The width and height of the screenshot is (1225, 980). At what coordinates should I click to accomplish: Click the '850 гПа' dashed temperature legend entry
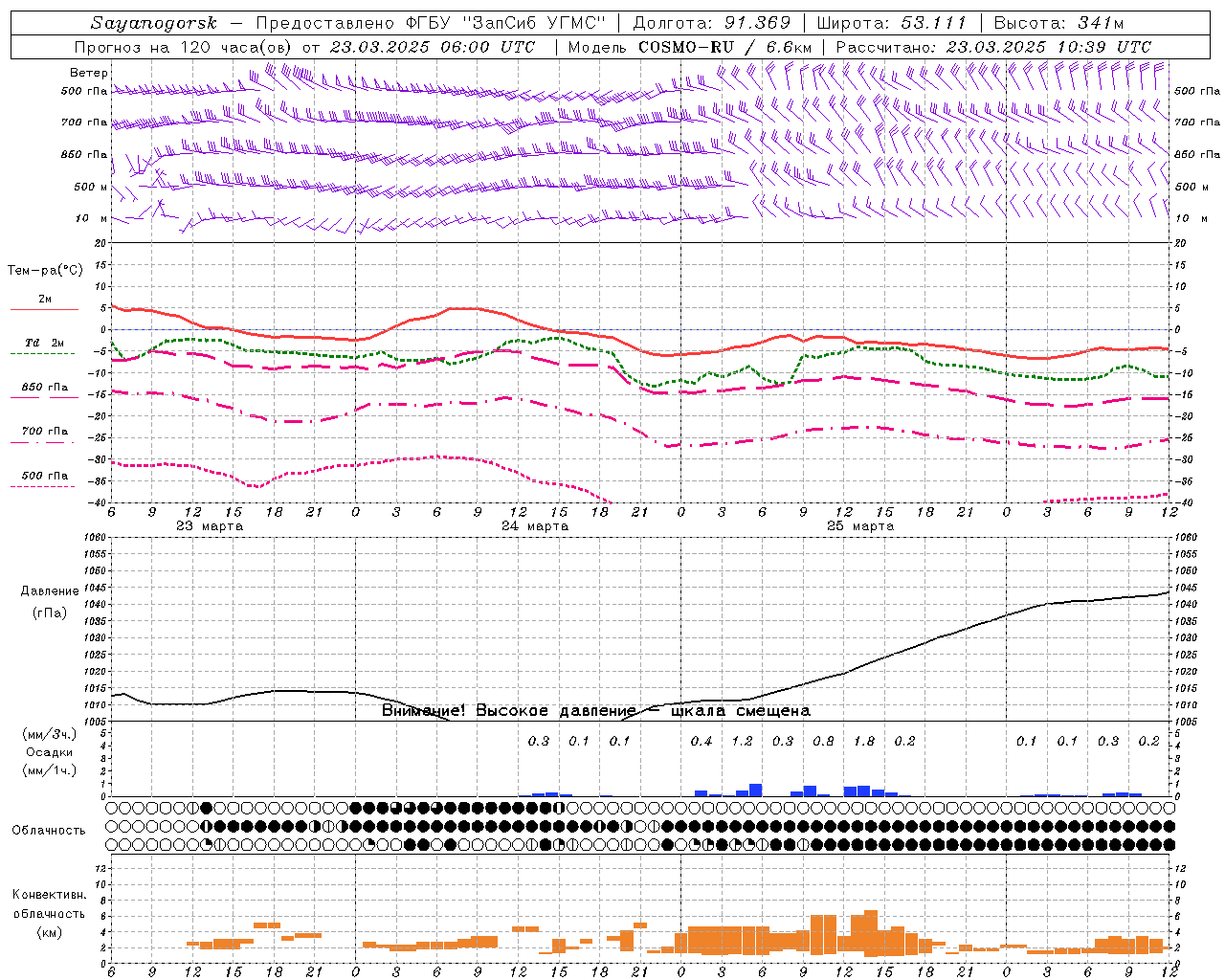click(x=44, y=391)
